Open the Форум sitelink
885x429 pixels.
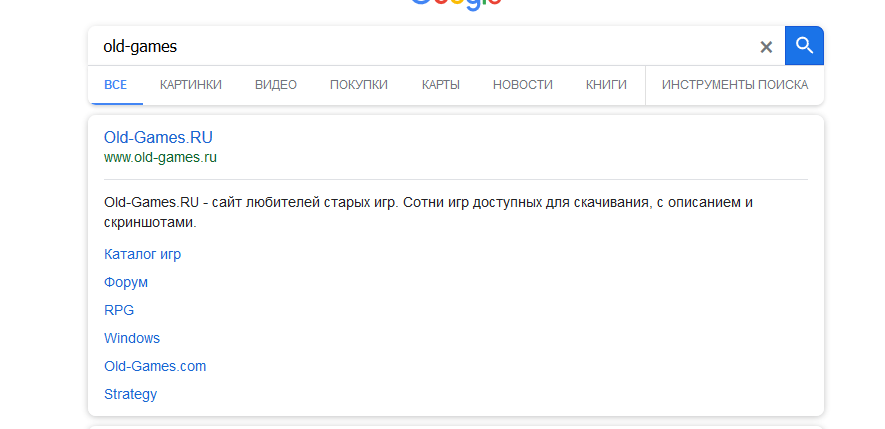coord(126,282)
